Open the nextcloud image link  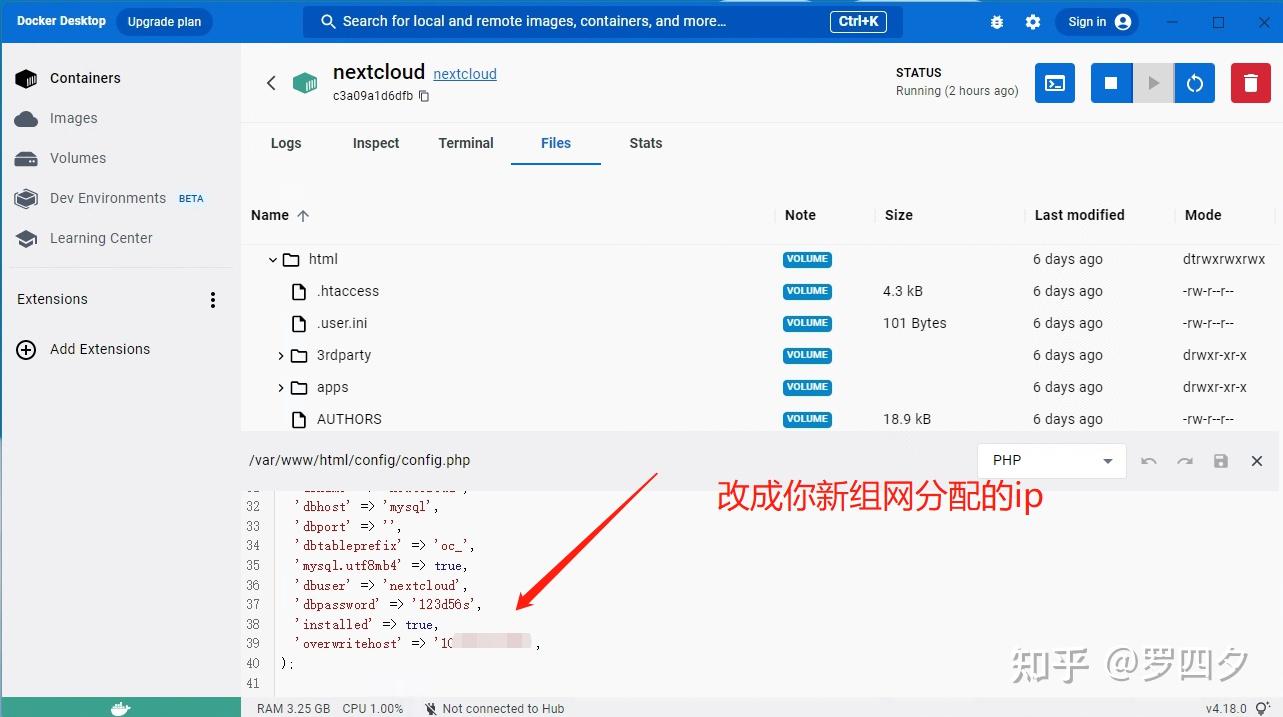click(x=464, y=73)
